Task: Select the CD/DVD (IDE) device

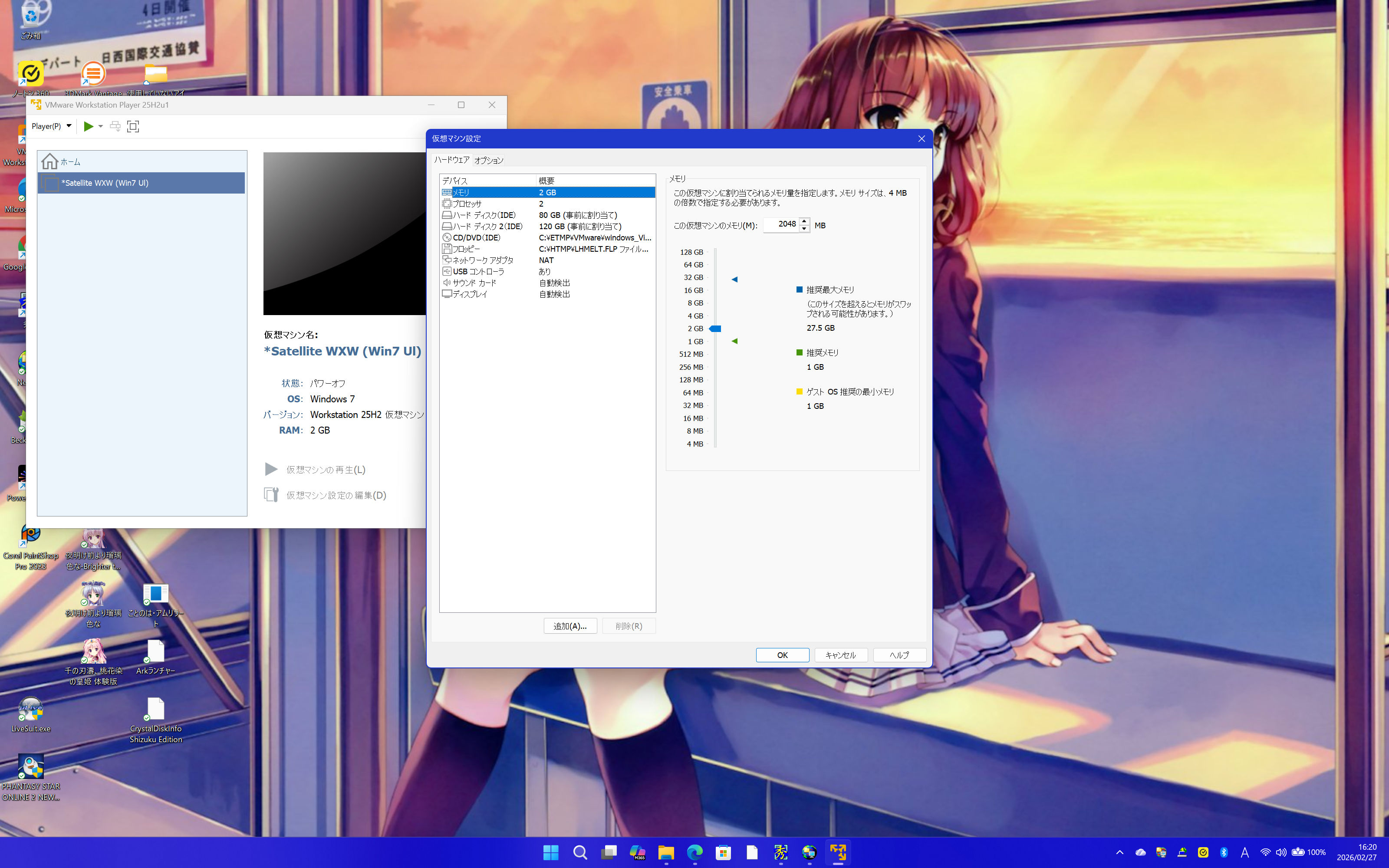Action: click(x=476, y=238)
